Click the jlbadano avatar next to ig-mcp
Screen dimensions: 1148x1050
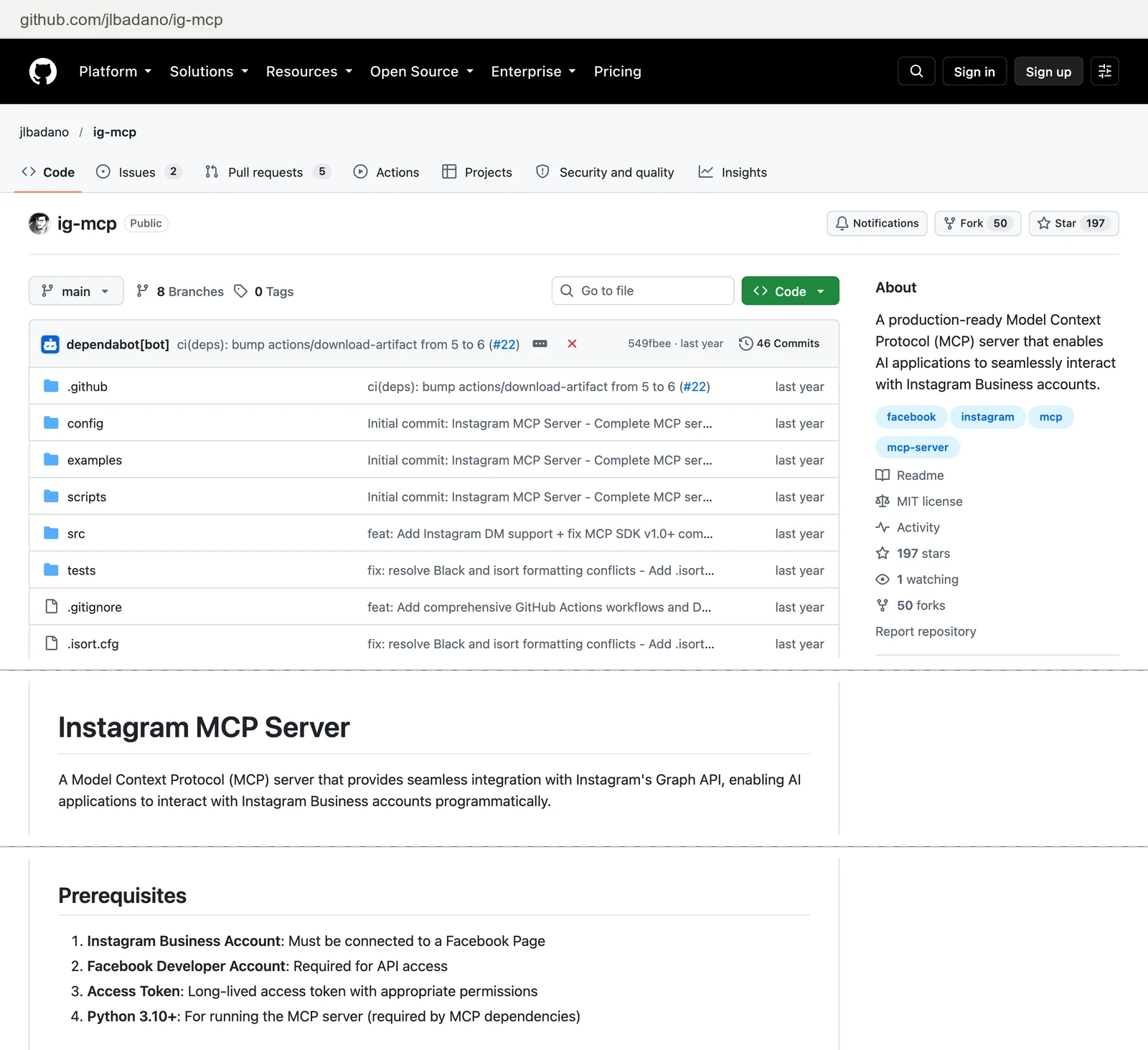(39, 224)
